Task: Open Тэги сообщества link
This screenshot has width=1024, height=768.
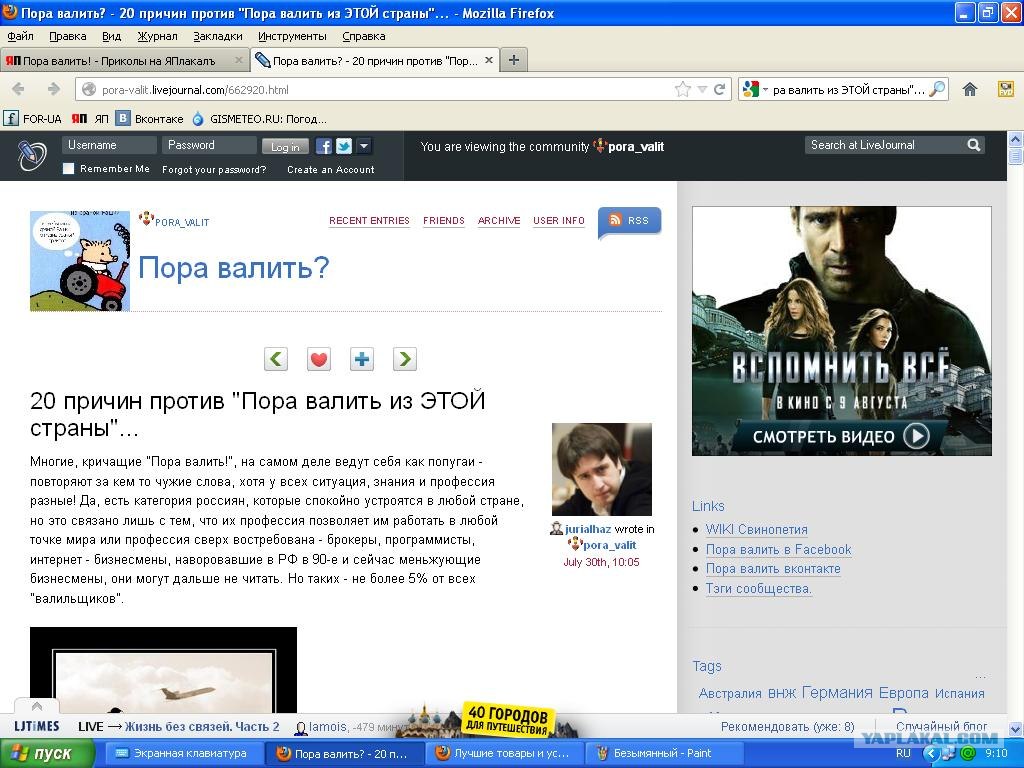Action: tap(758, 588)
